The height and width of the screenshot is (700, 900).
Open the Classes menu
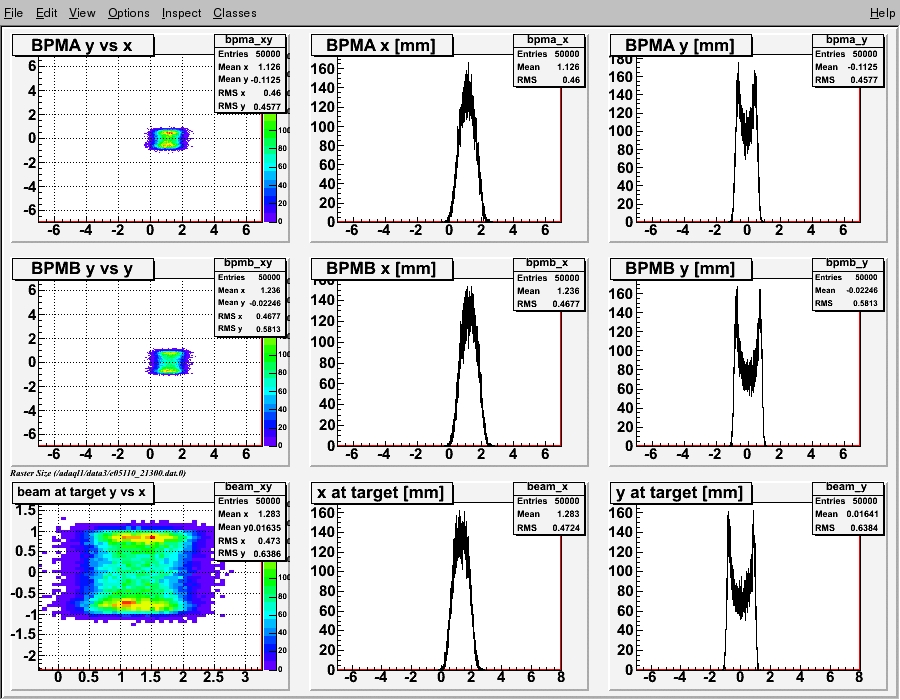point(235,13)
